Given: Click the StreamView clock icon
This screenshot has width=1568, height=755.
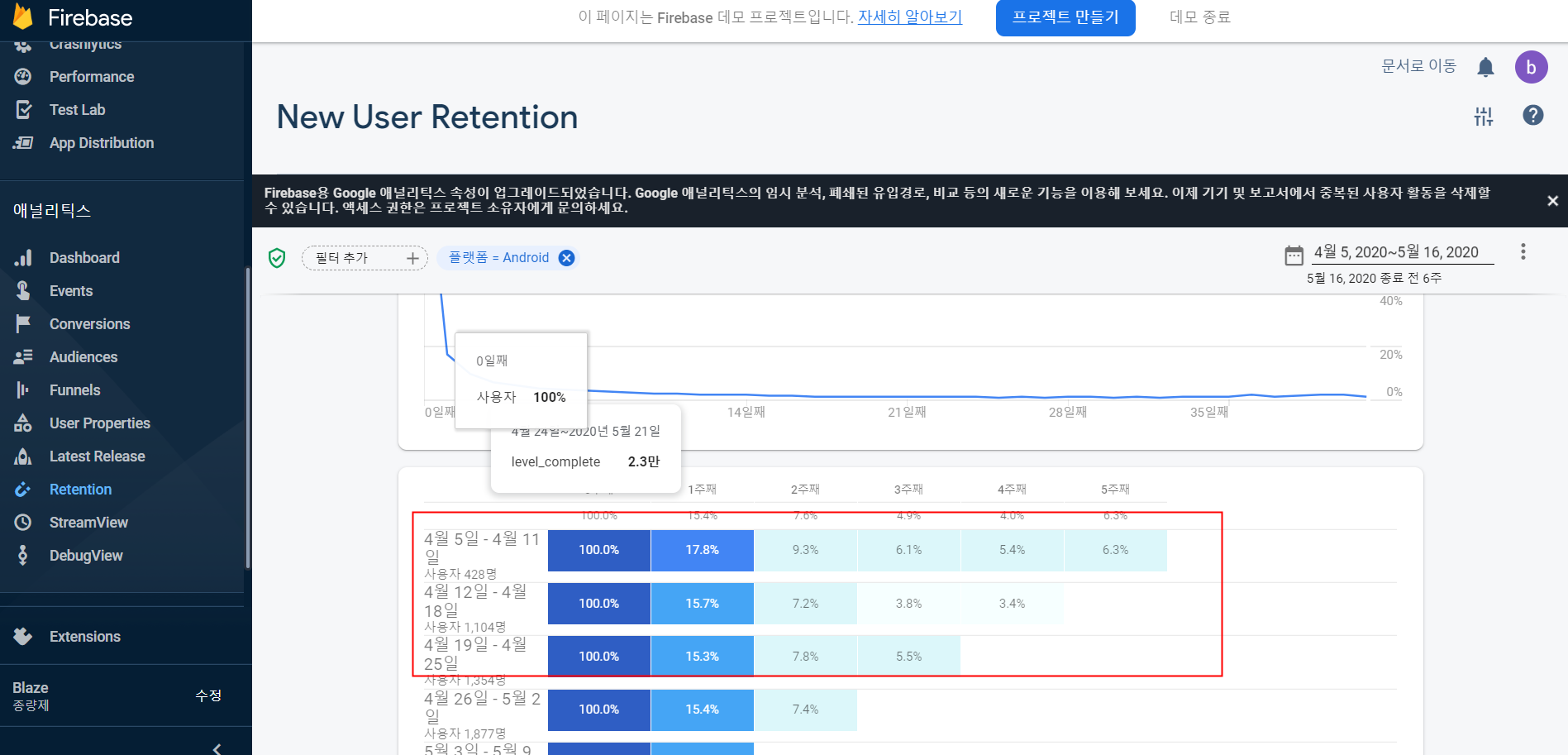Looking at the screenshot, I should (x=23, y=522).
